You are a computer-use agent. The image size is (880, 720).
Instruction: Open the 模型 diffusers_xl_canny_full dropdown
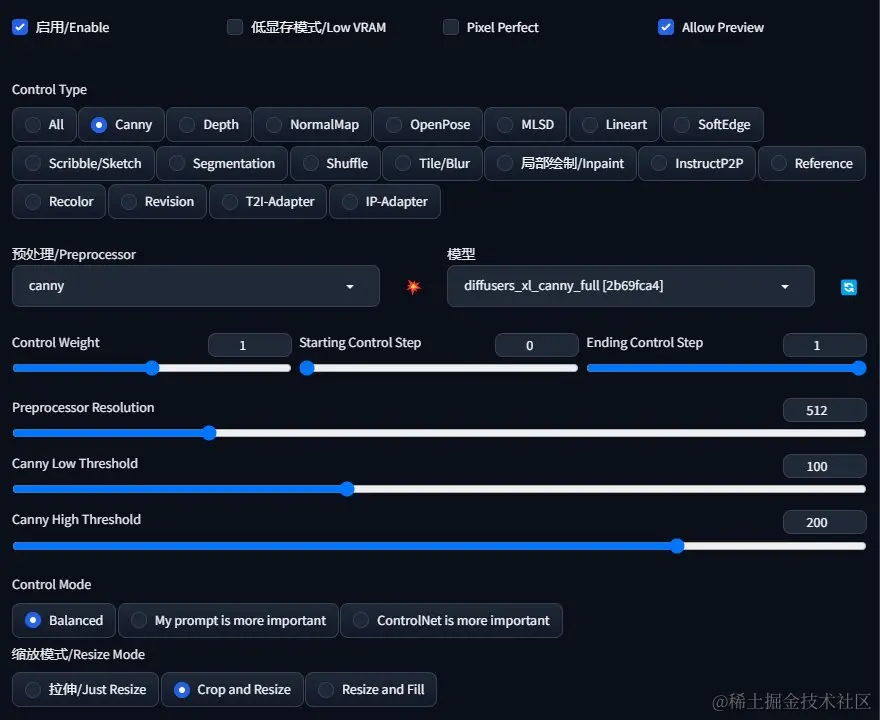click(630, 286)
